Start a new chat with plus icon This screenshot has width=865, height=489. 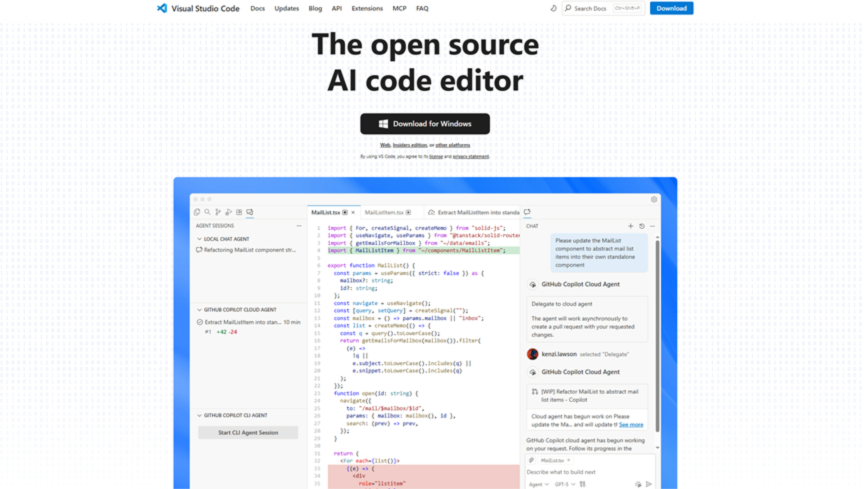631,226
